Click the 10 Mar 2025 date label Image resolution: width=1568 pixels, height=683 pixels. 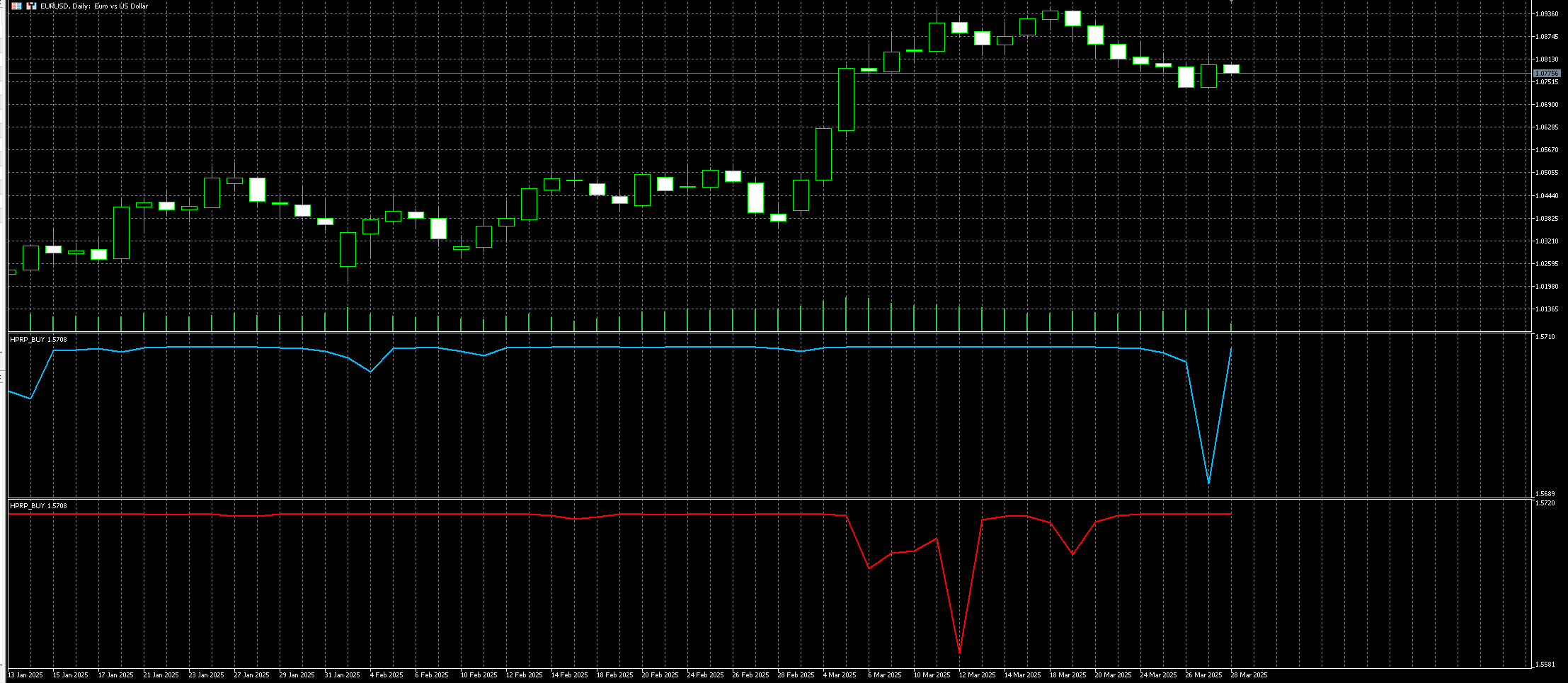tap(932, 675)
